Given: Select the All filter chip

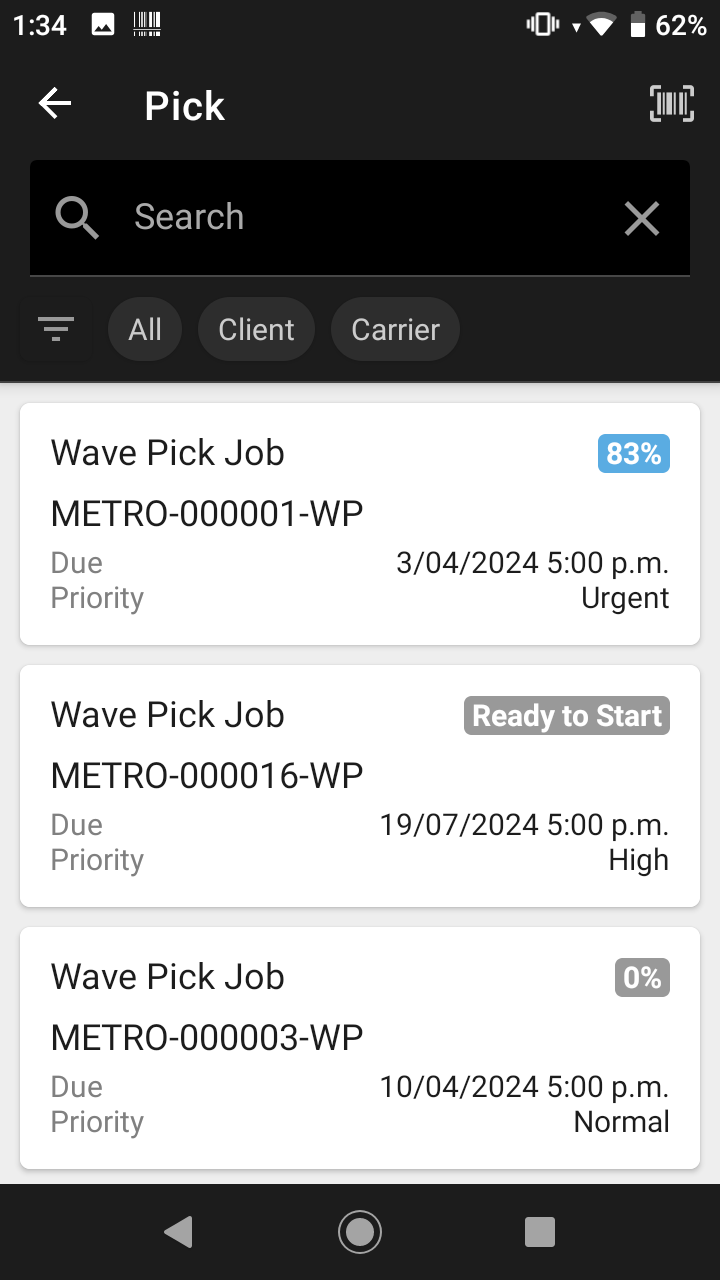Looking at the screenshot, I should click(x=145, y=330).
